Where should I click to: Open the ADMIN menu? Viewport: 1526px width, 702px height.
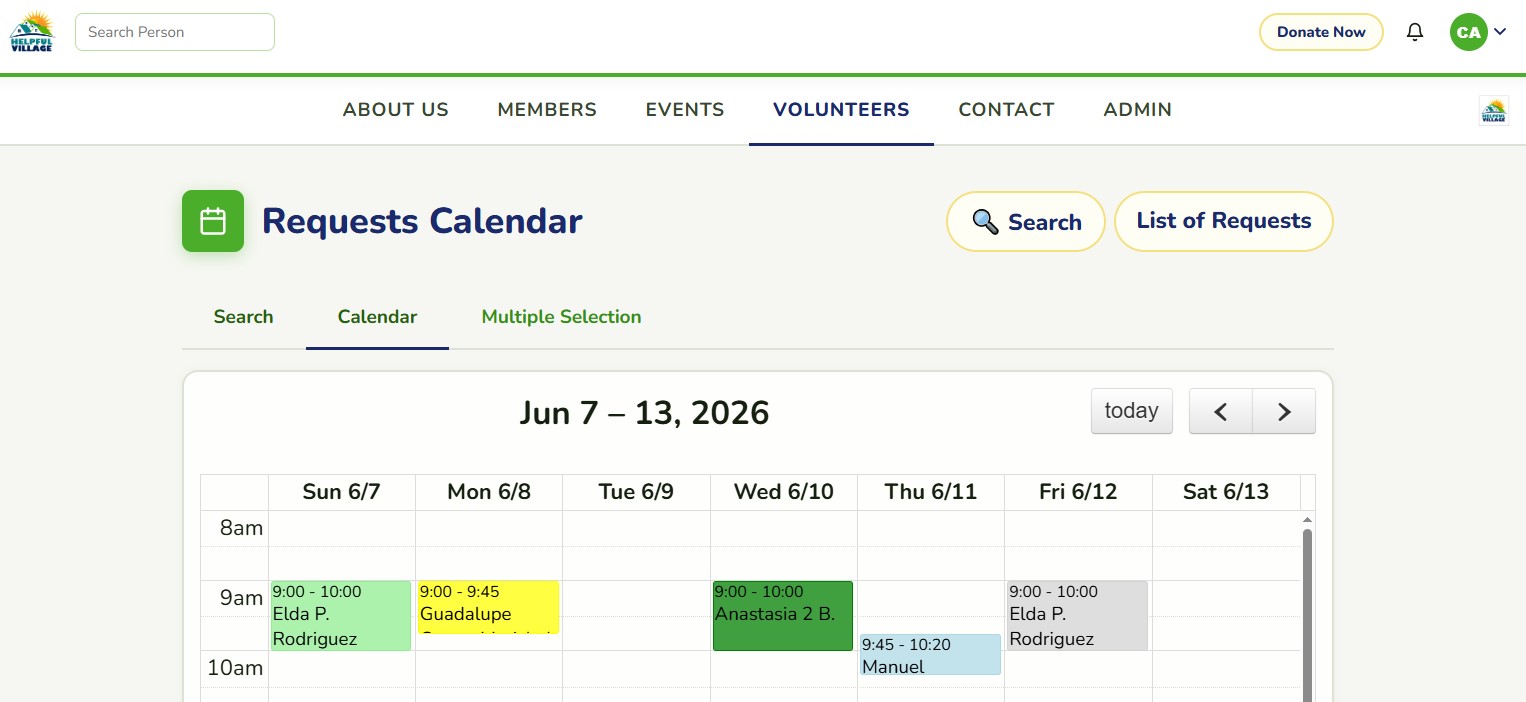click(1137, 110)
